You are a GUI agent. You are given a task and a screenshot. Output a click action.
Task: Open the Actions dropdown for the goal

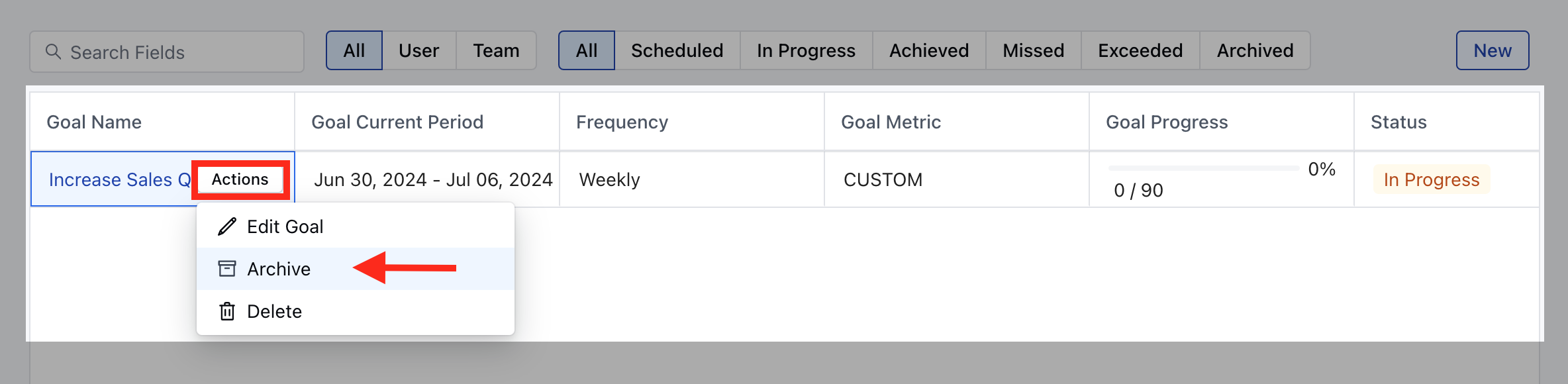(x=240, y=179)
